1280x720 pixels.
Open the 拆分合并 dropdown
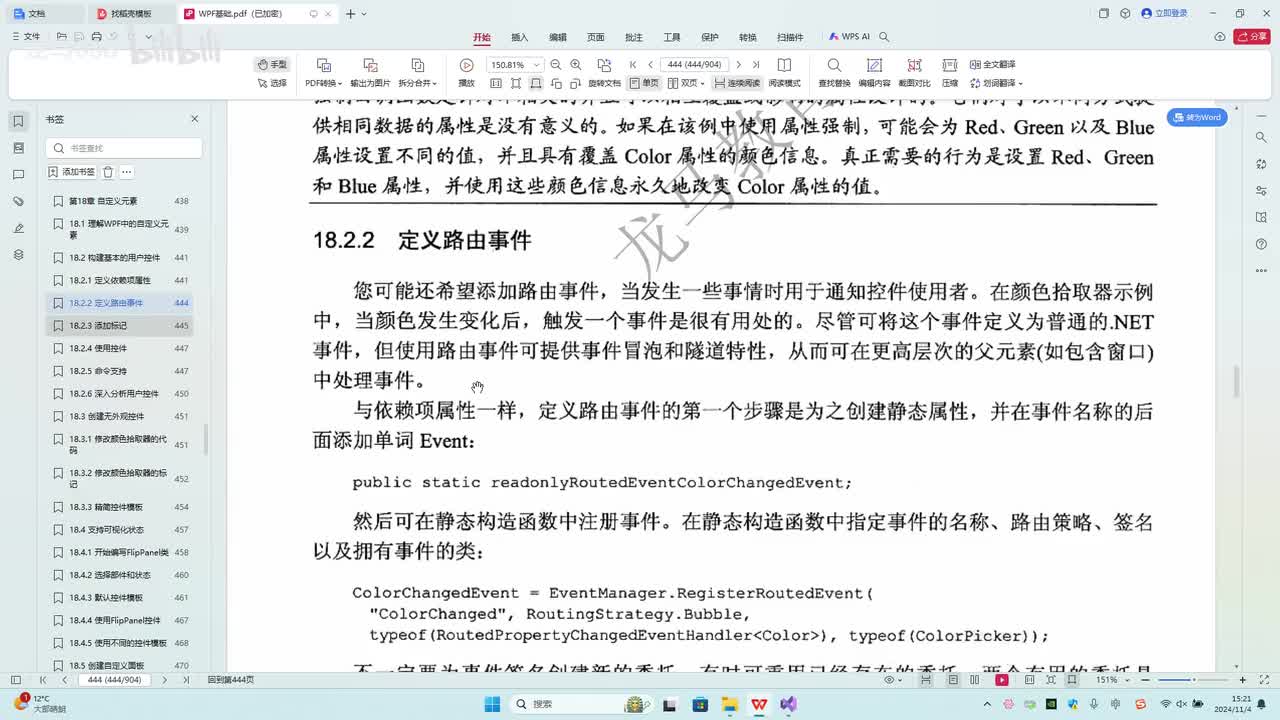pyautogui.click(x=418, y=73)
